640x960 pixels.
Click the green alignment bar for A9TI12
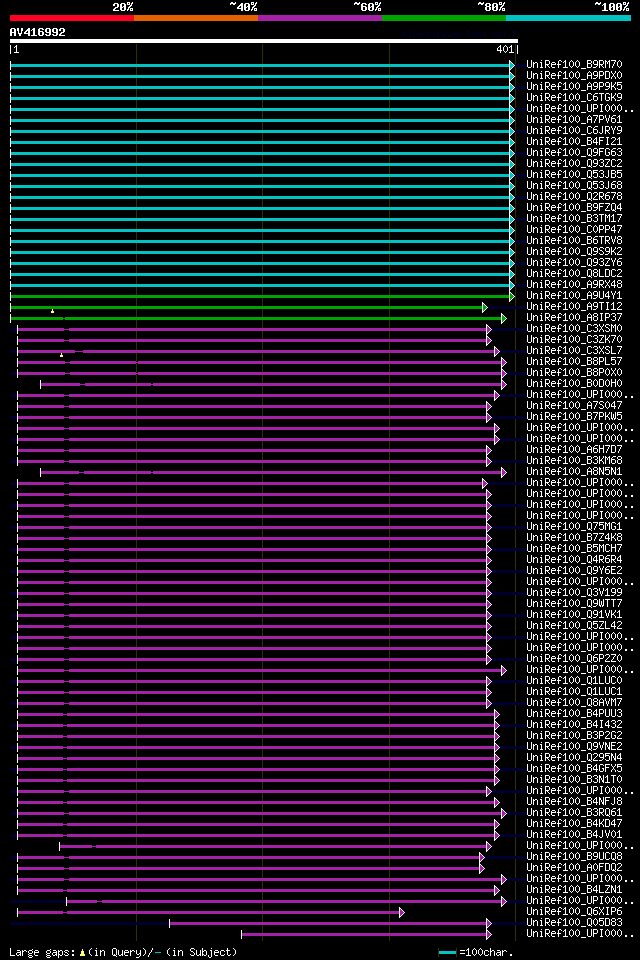(x=249, y=307)
